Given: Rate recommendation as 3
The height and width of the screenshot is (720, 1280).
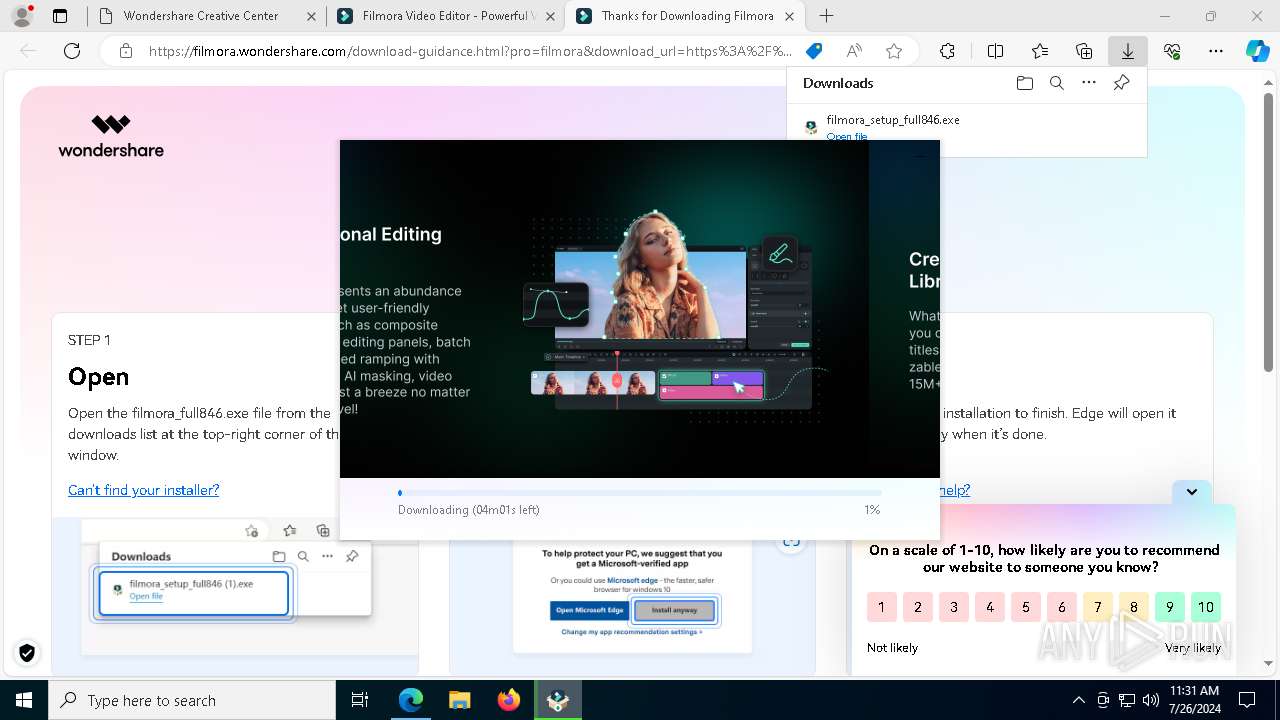Looking at the screenshot, I should tap(954, 607).
